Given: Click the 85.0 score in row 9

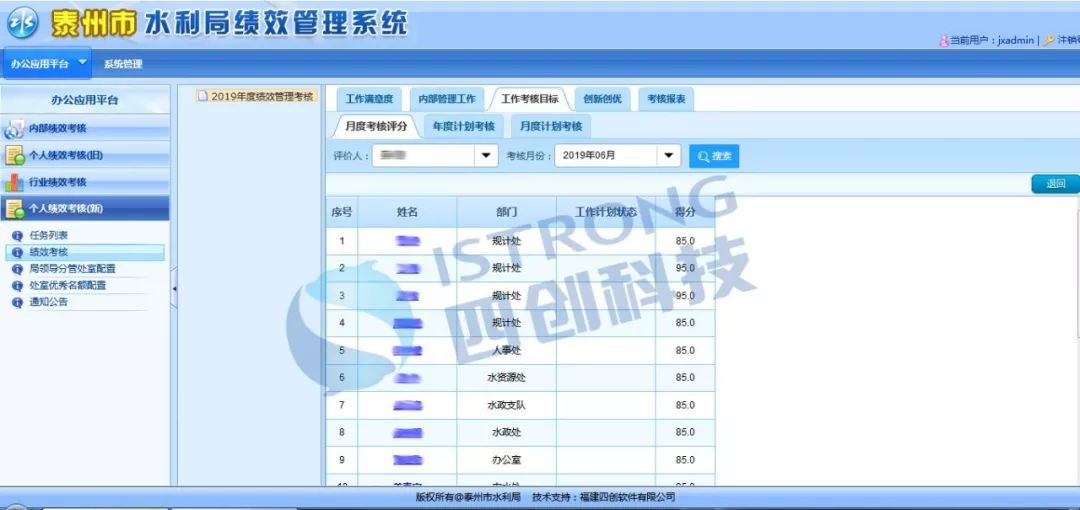Looking at the screenshot, I should [685, 460].
